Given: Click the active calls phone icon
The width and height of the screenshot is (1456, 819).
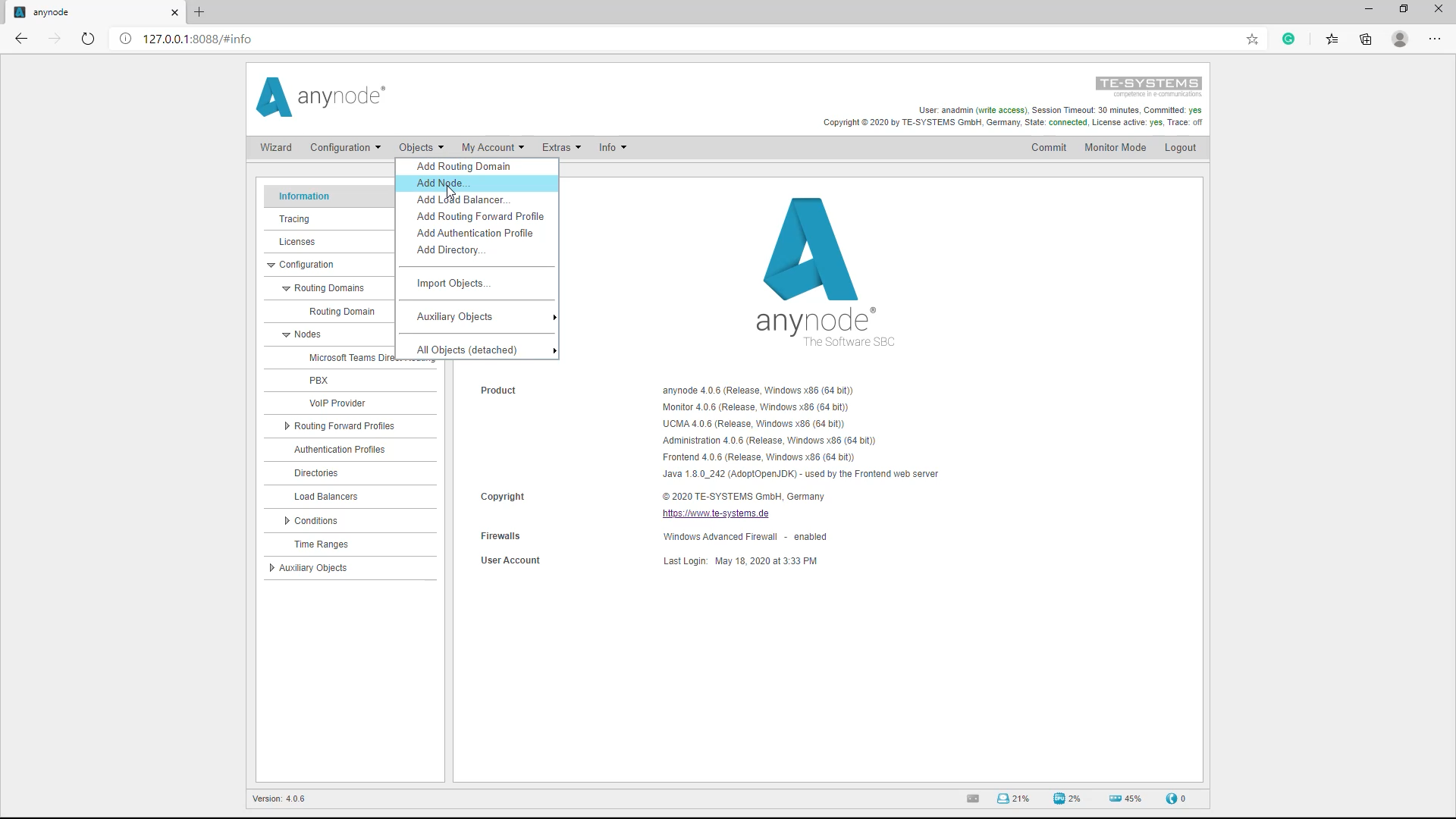Looking at the screenshot, I should (x=1172, y=799).
